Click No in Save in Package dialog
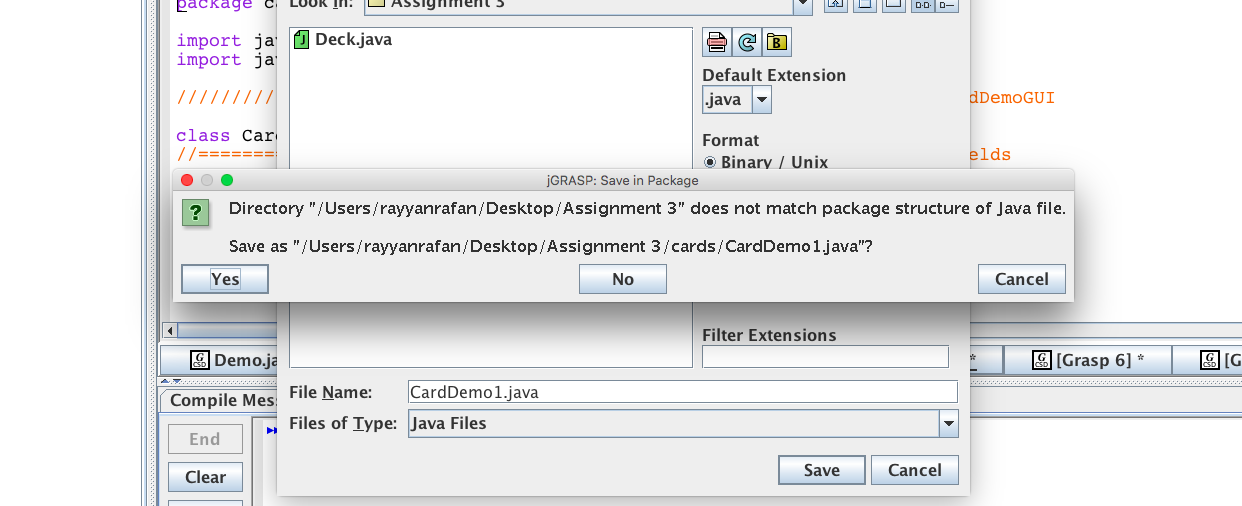The height and width of the screenshot is (506, 1242). click(x=623, y=279)
